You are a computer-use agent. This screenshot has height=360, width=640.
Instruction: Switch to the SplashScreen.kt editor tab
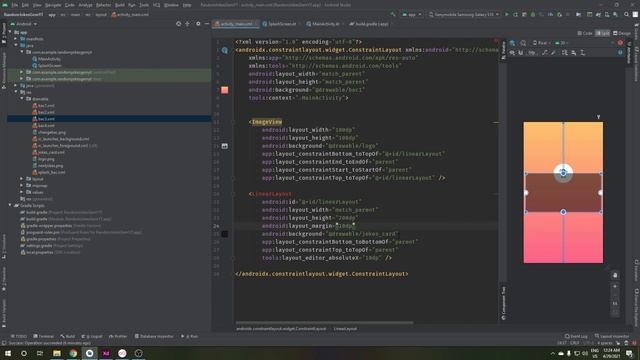click(280, 24)
